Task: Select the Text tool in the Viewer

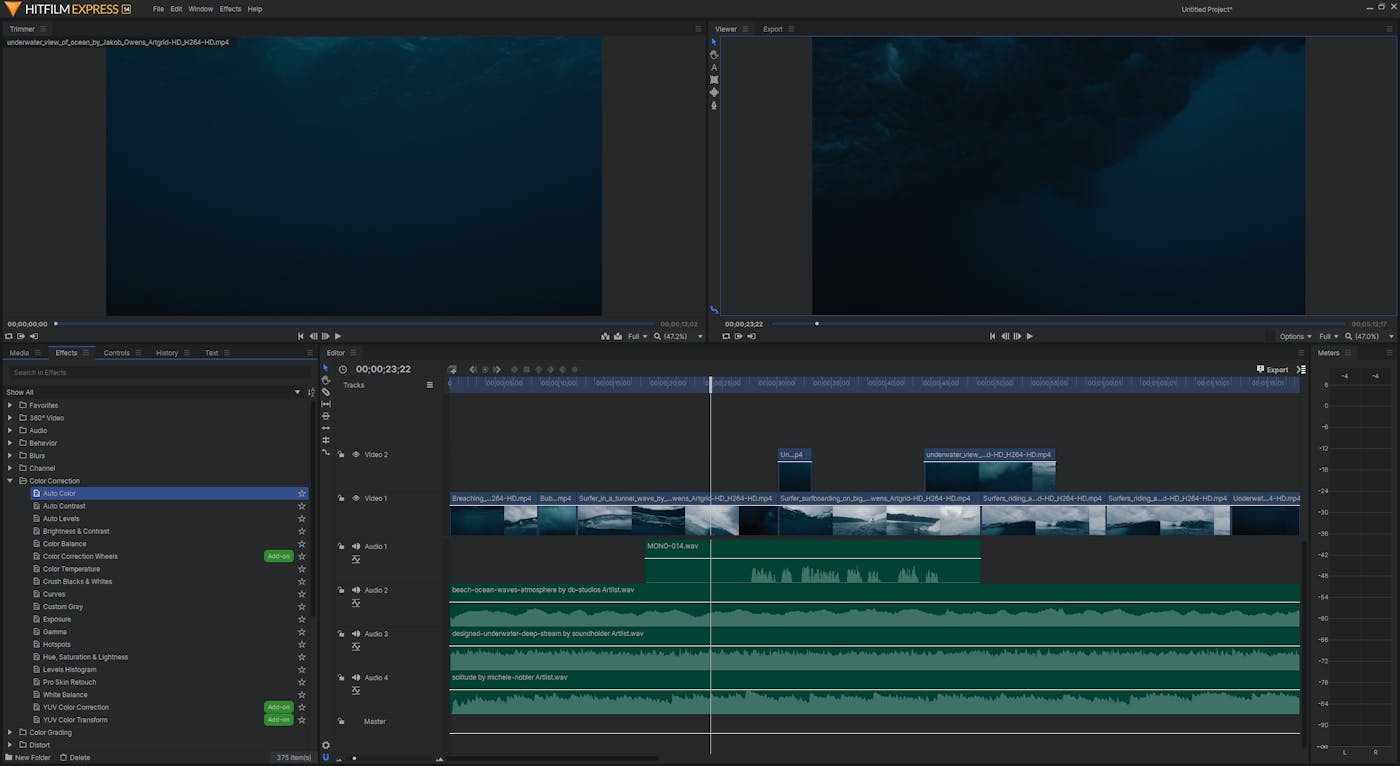Action: [x=714, y=67]
